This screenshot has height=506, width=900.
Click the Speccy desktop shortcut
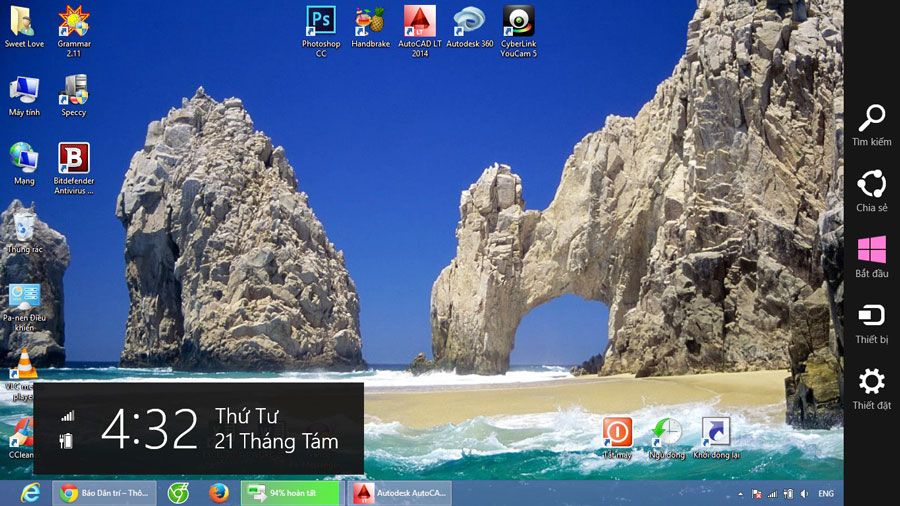point(73,91)
